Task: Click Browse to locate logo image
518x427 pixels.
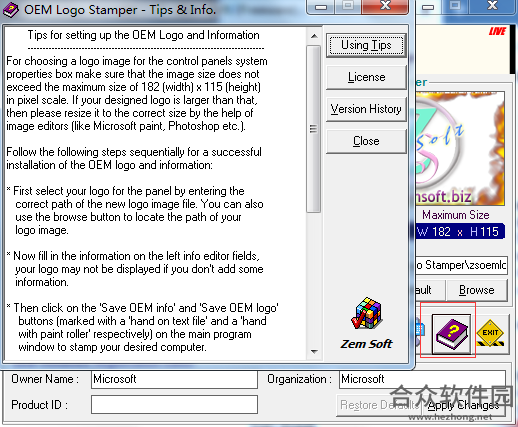Action: 477,290
